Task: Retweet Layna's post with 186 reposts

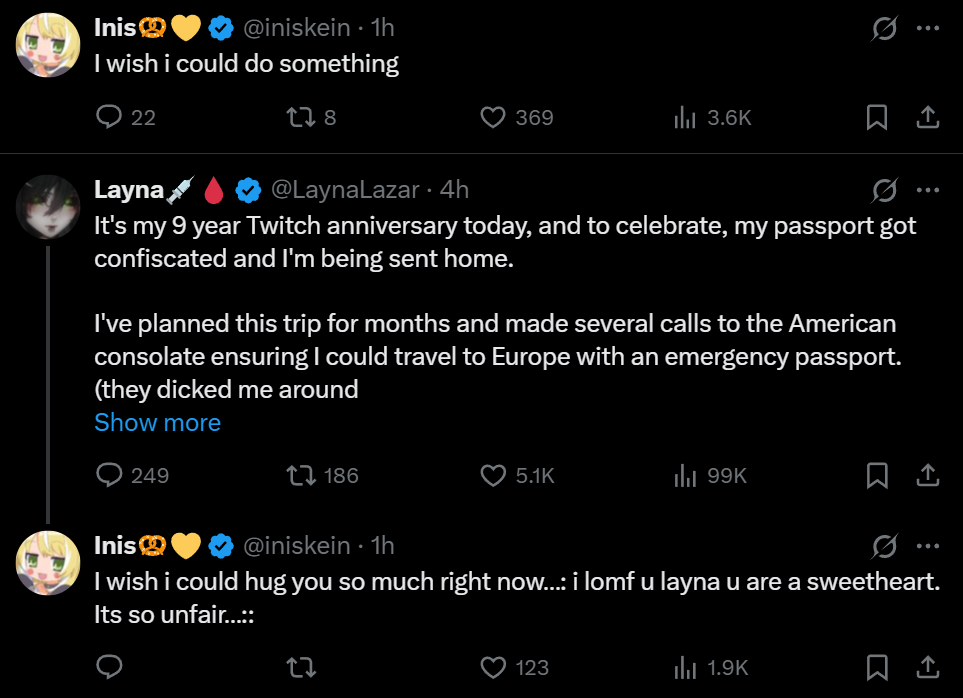Action: coord(300,476)
